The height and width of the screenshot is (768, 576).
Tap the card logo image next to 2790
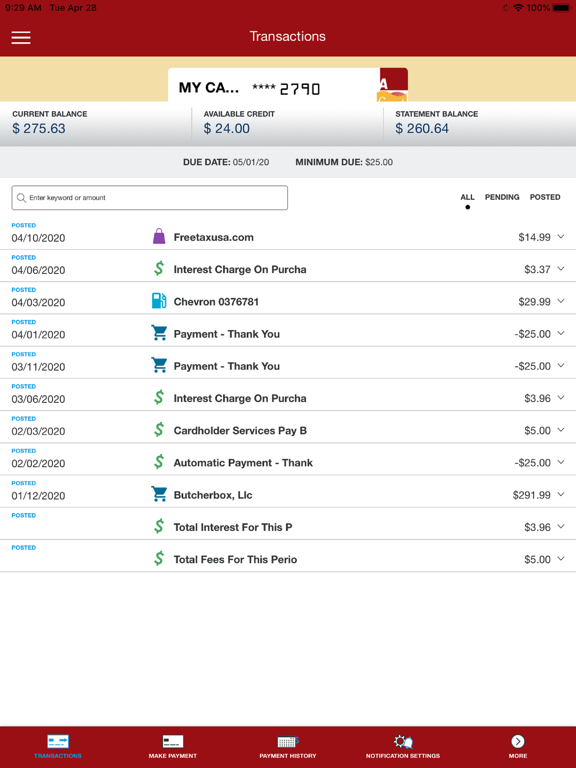coord(393,85)
